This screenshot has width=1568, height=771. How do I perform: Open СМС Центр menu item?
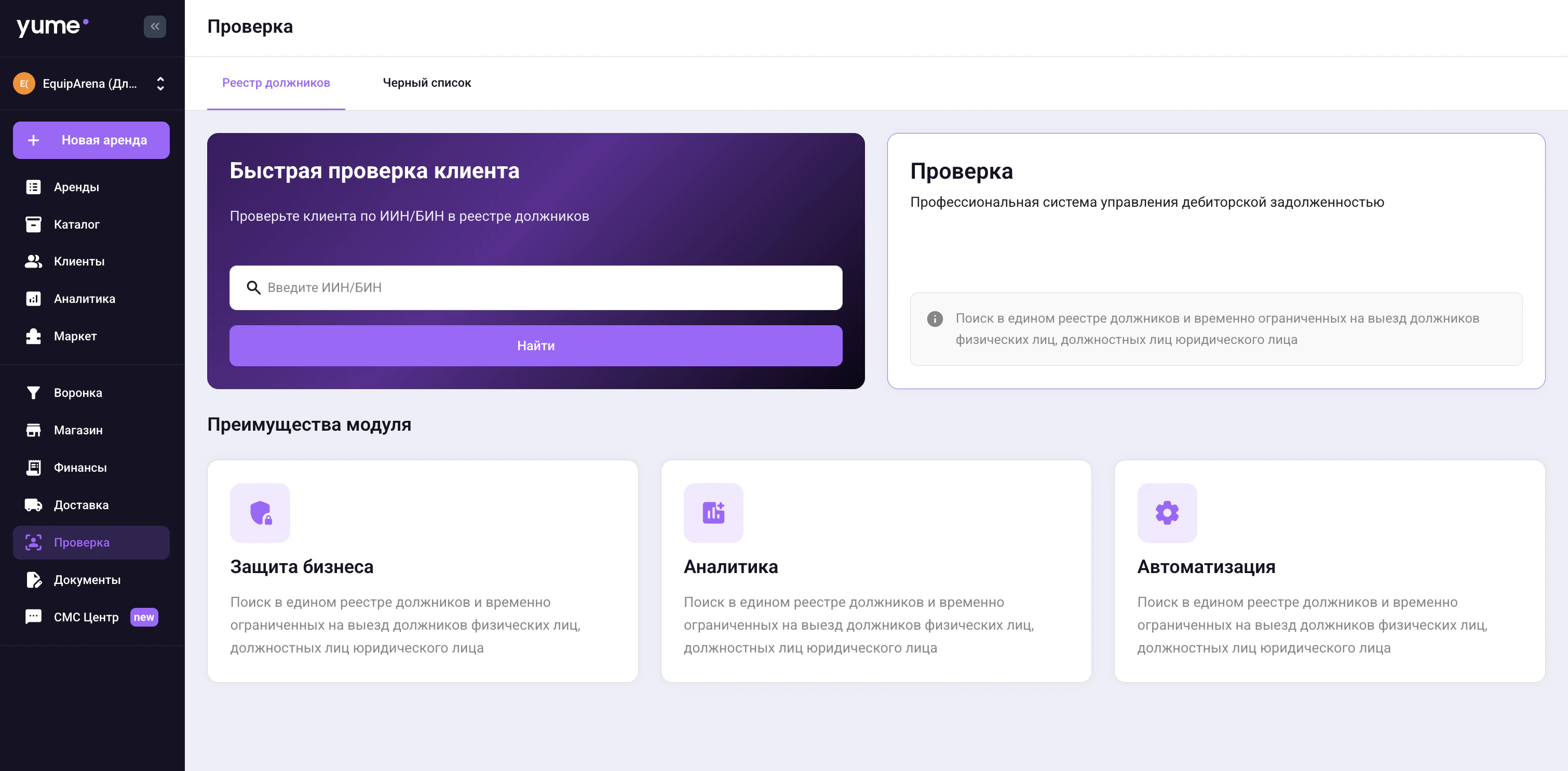pos(86,617)
